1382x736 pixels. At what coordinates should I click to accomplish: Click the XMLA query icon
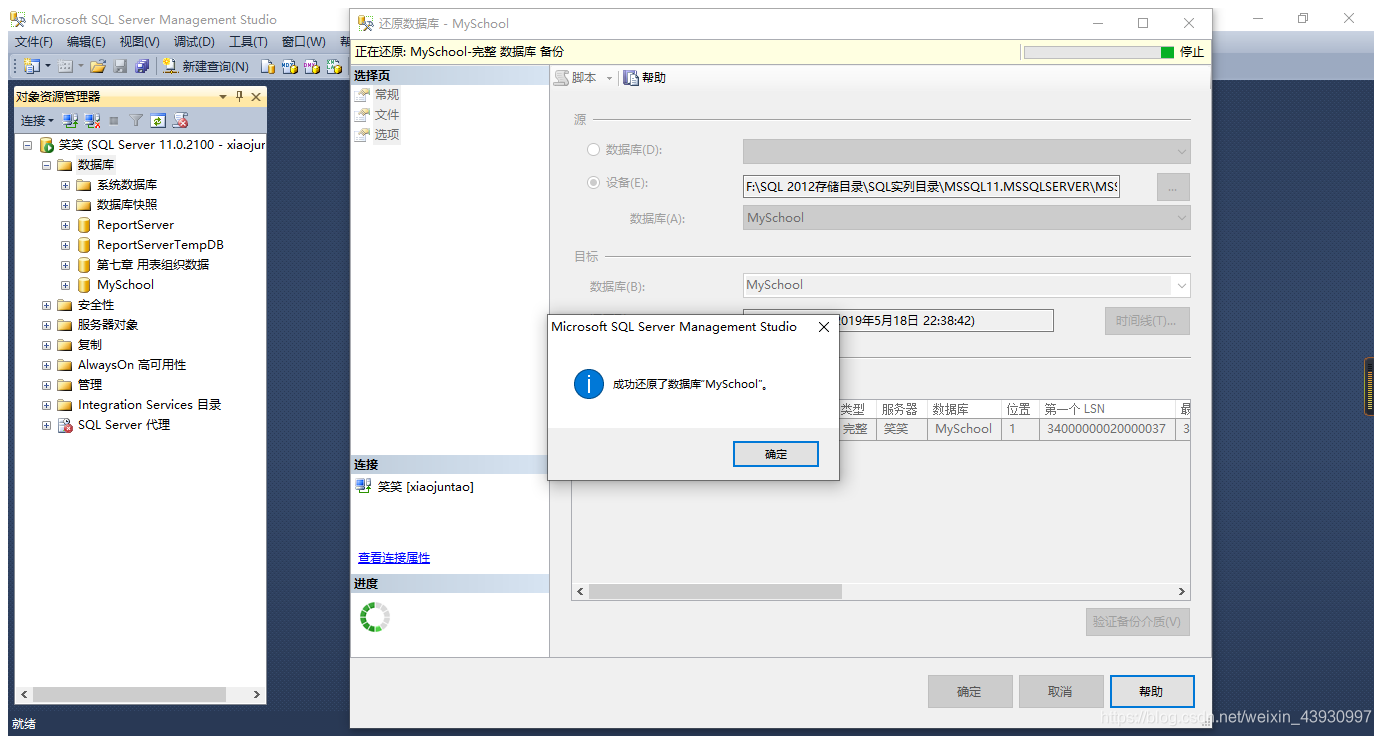click(334, 66)
